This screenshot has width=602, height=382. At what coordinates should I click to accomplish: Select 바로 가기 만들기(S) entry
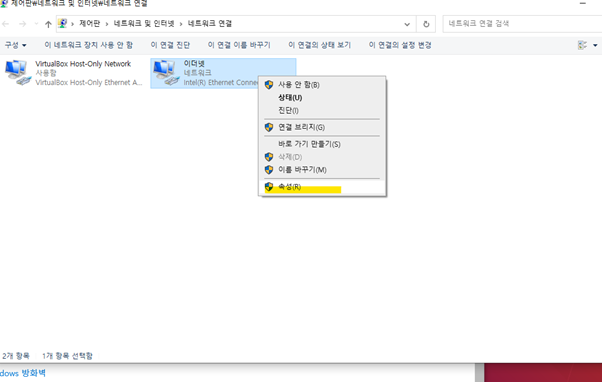(322, 144)
